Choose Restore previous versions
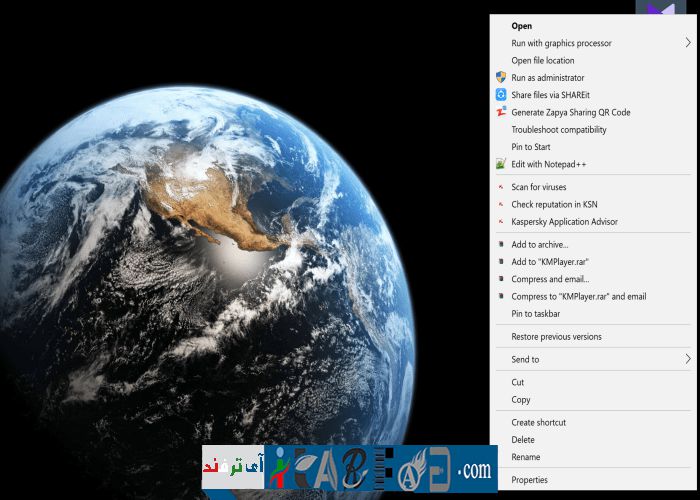700x500 pixels. coord(556,337)
